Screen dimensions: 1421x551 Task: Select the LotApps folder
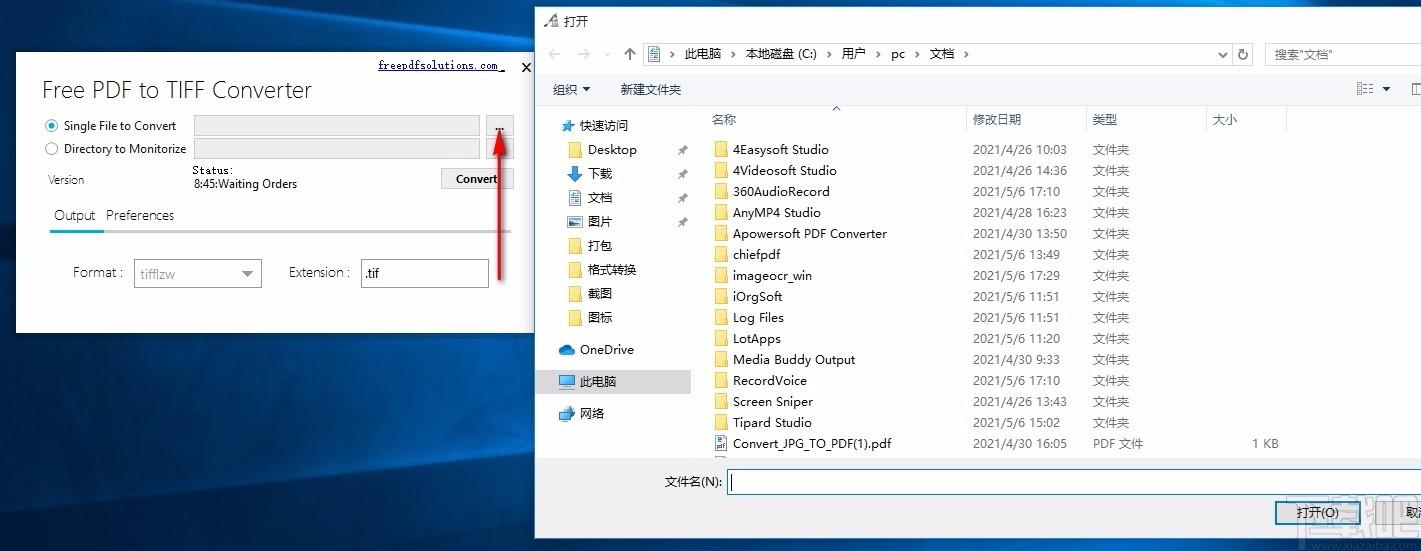[x=756, y=338]
